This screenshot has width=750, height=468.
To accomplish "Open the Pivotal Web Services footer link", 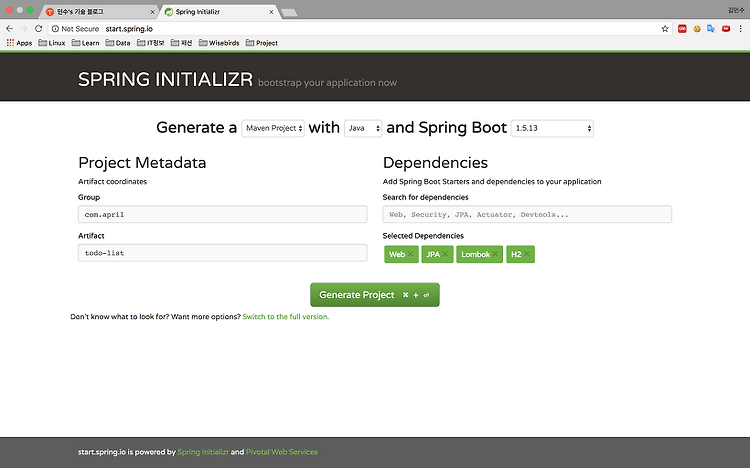I will (x=282, y=452).
